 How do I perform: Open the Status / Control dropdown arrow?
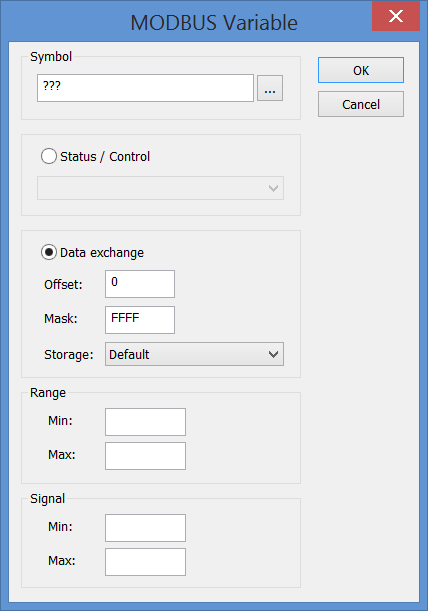[x=273, y=188]
